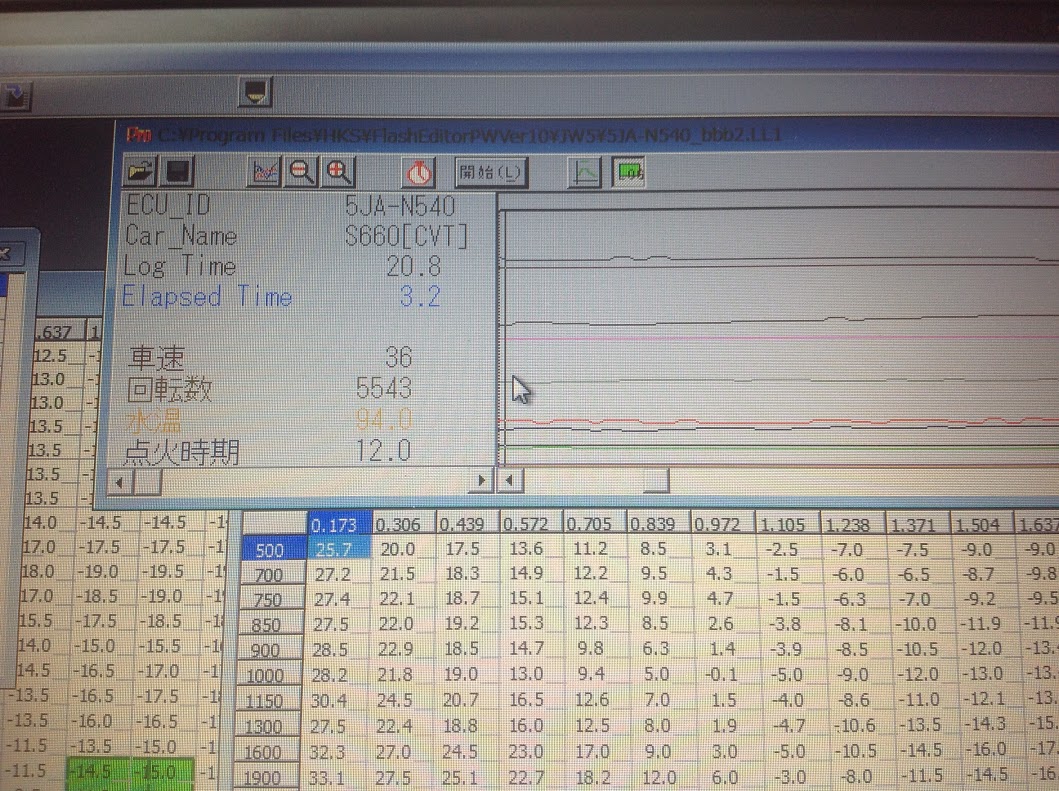Image resolution: width=1059 pixels, height=791 pixels.
Task: Select the green -14.5 cell in left table
Action: (98, 772)
